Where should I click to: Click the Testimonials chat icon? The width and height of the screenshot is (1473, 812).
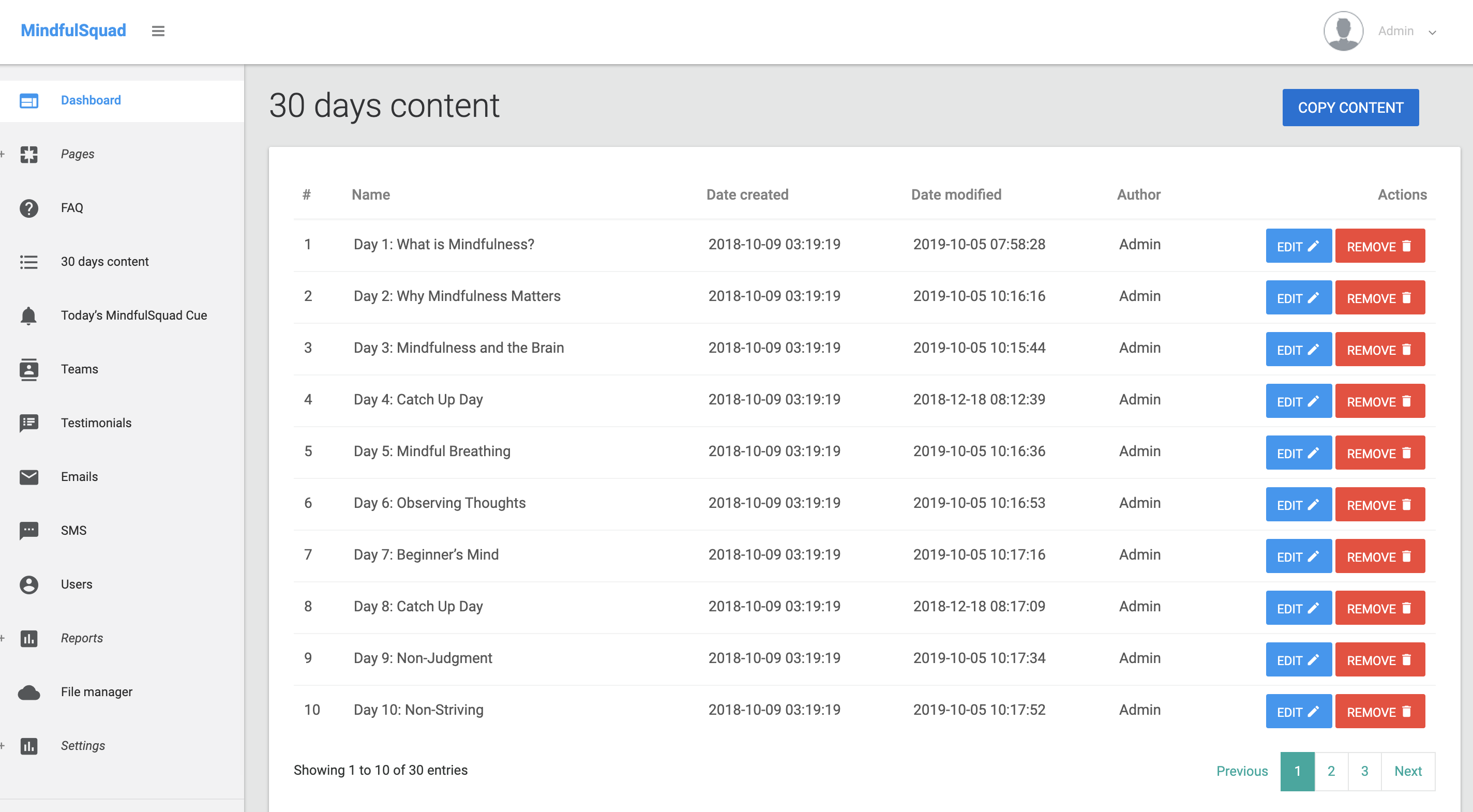pos(28,423)
